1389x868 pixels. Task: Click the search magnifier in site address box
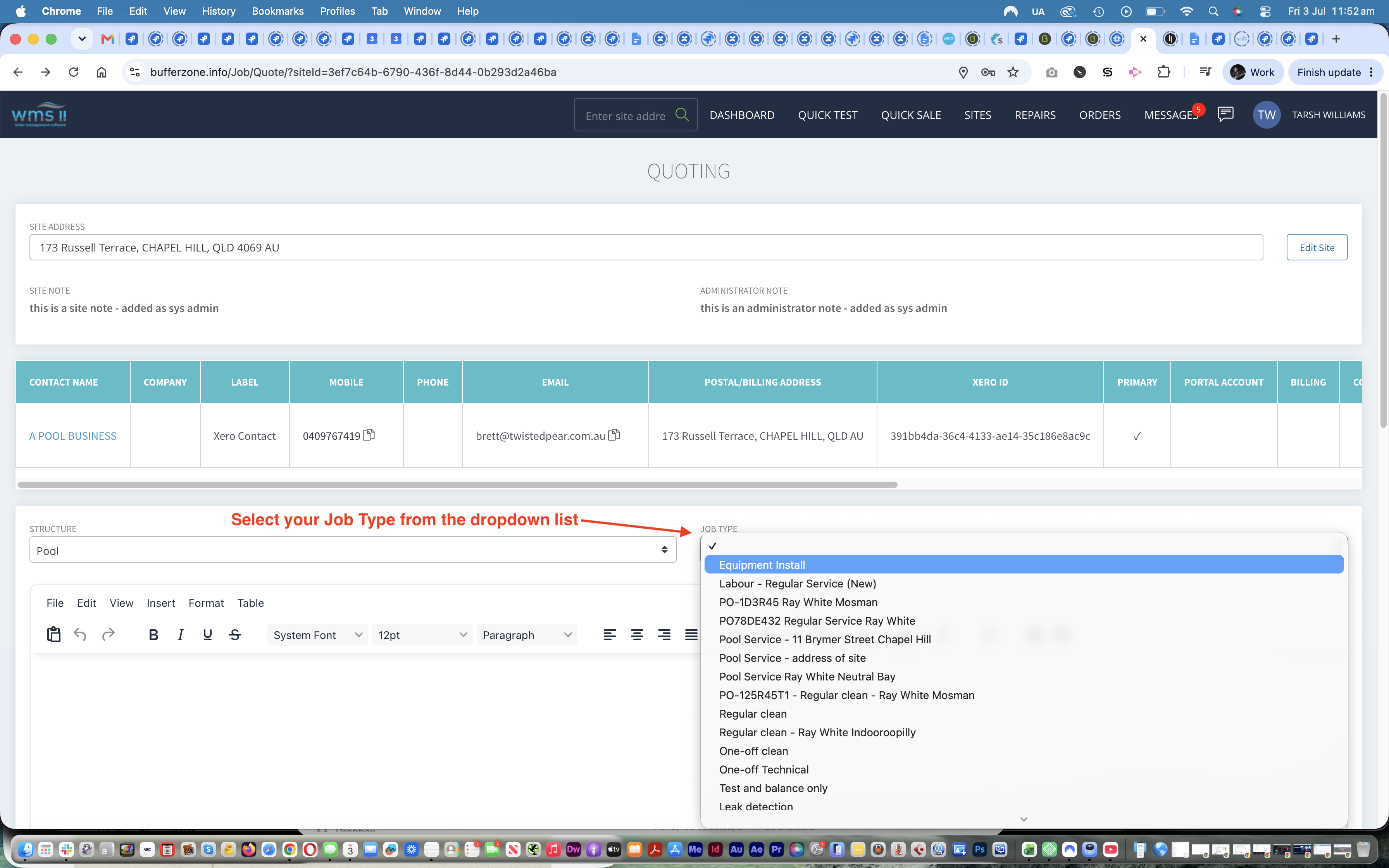[682, 115]
